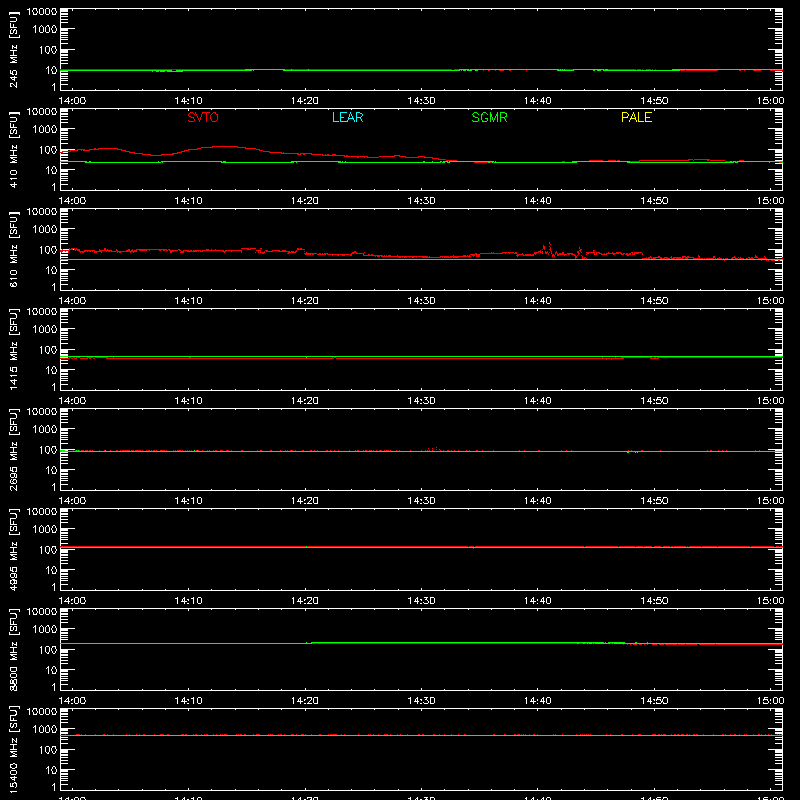This screenshot has width=800, height=800.
Task: Click the red SVTO station label
Action: 203,117
